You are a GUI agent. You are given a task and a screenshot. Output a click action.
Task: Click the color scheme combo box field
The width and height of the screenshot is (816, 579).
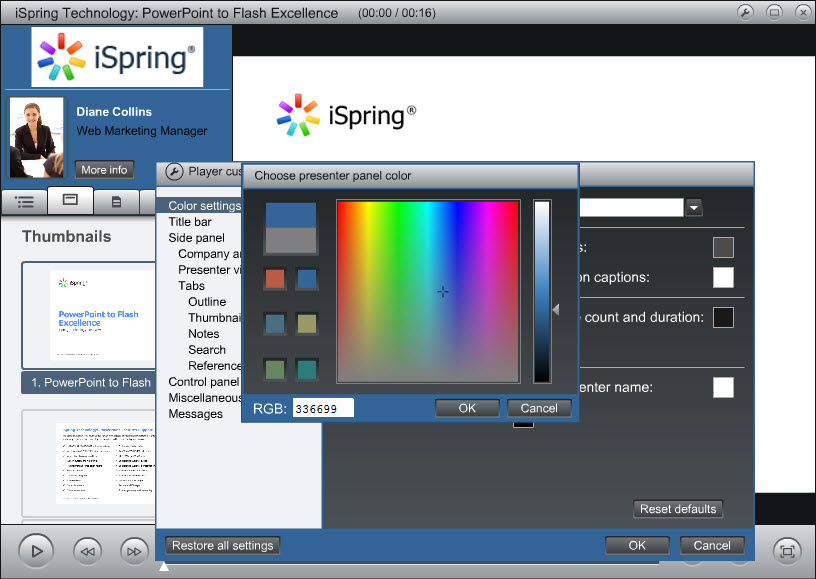point(631,208)
